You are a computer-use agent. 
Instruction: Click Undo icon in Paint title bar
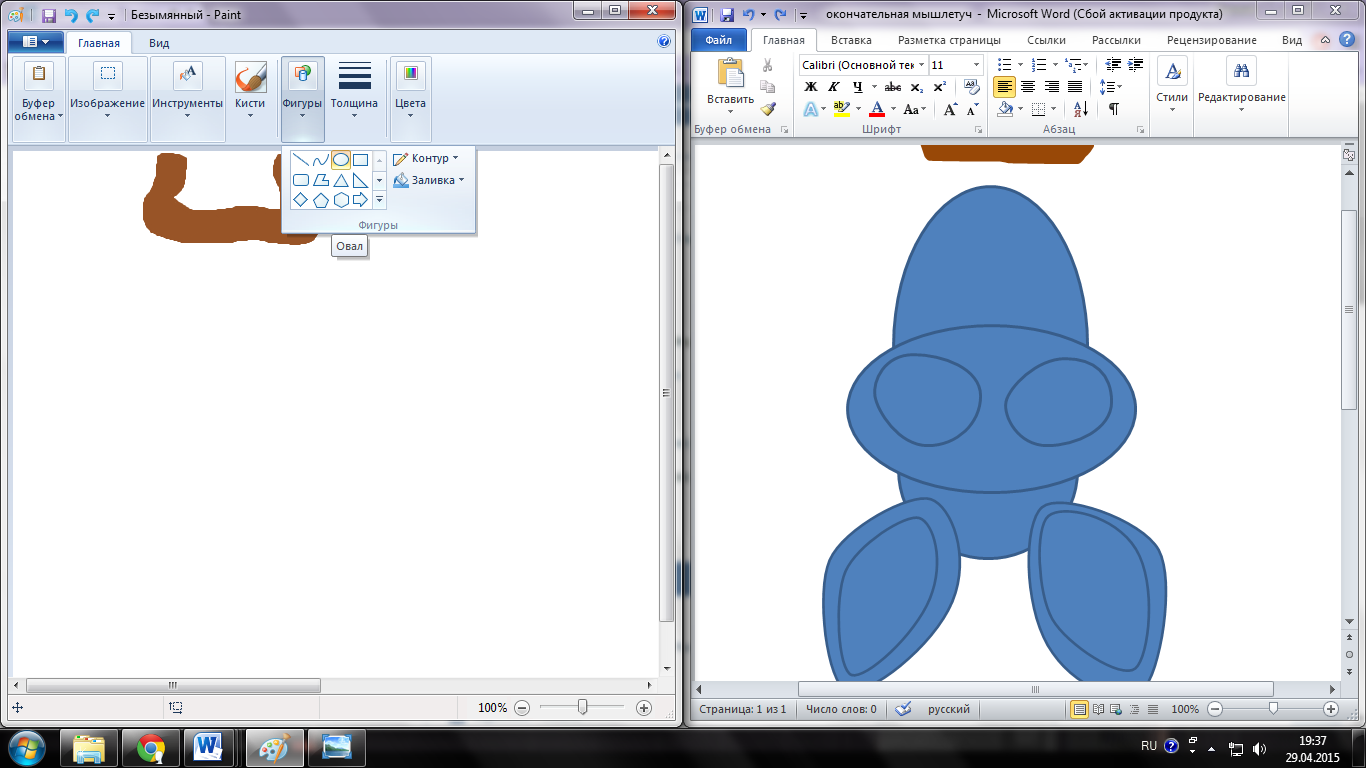(x=70, y=15)
